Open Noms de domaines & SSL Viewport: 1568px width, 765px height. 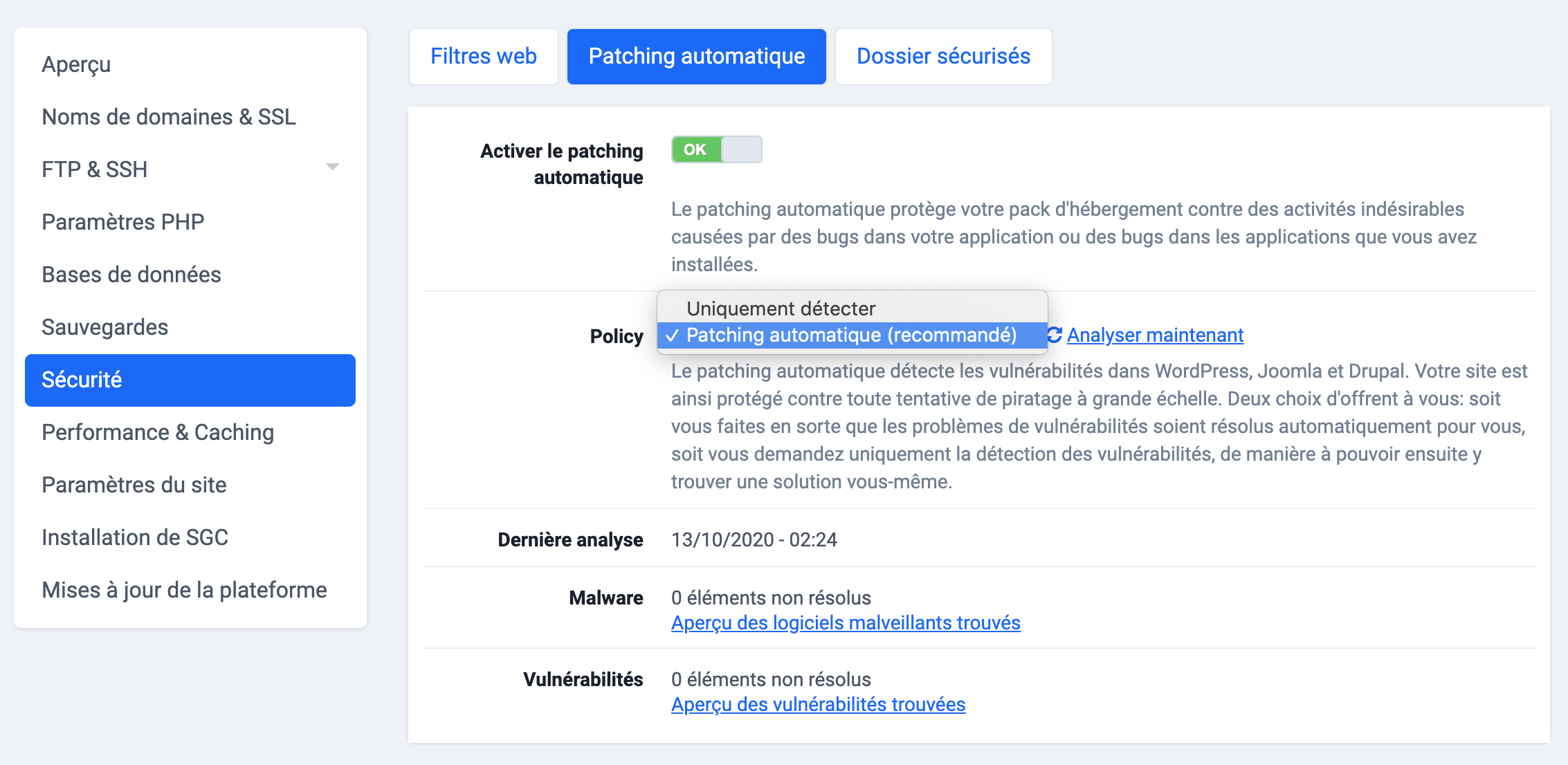click(168, 116)
